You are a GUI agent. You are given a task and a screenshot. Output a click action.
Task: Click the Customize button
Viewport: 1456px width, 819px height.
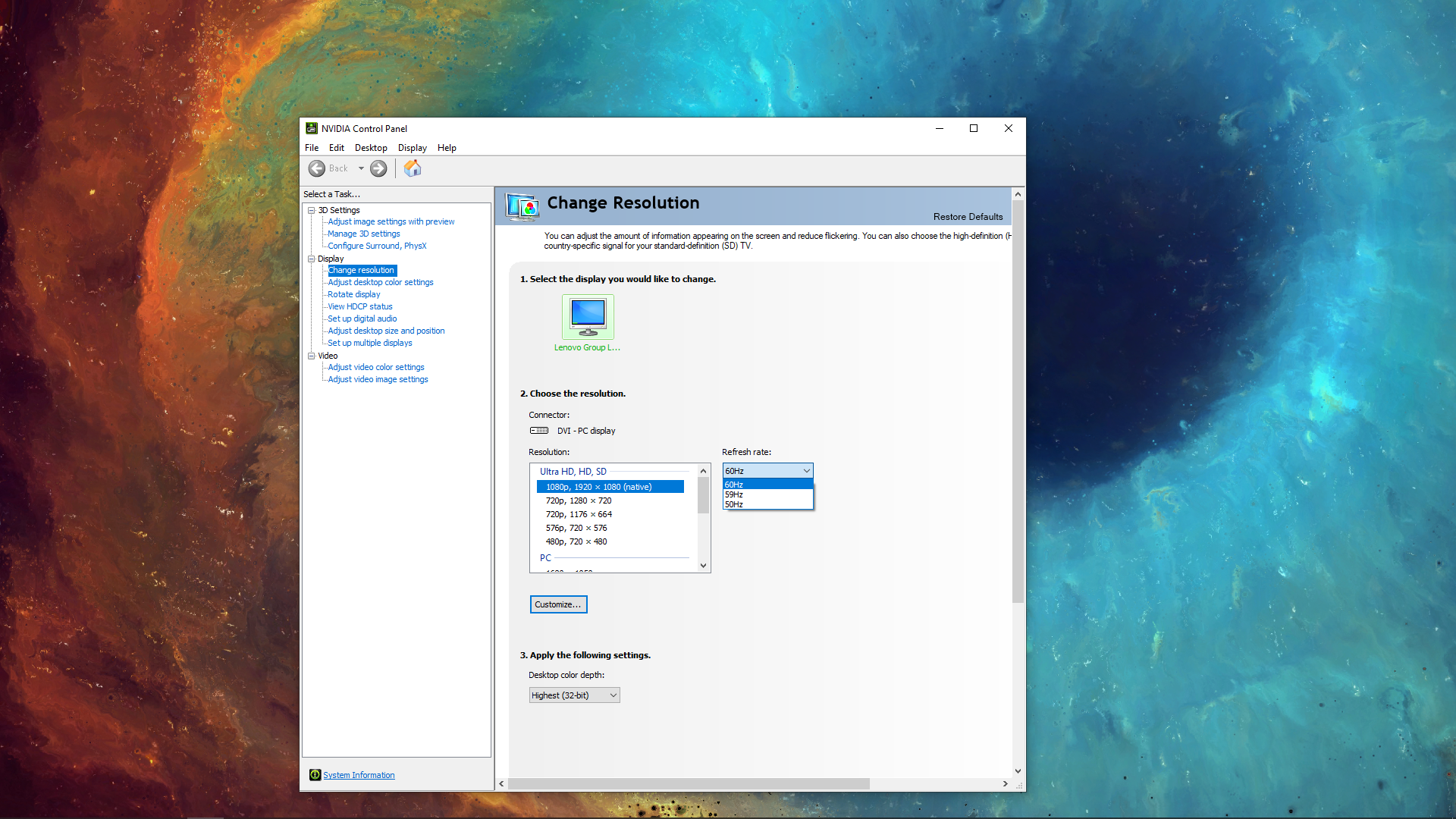click(558, 604)
